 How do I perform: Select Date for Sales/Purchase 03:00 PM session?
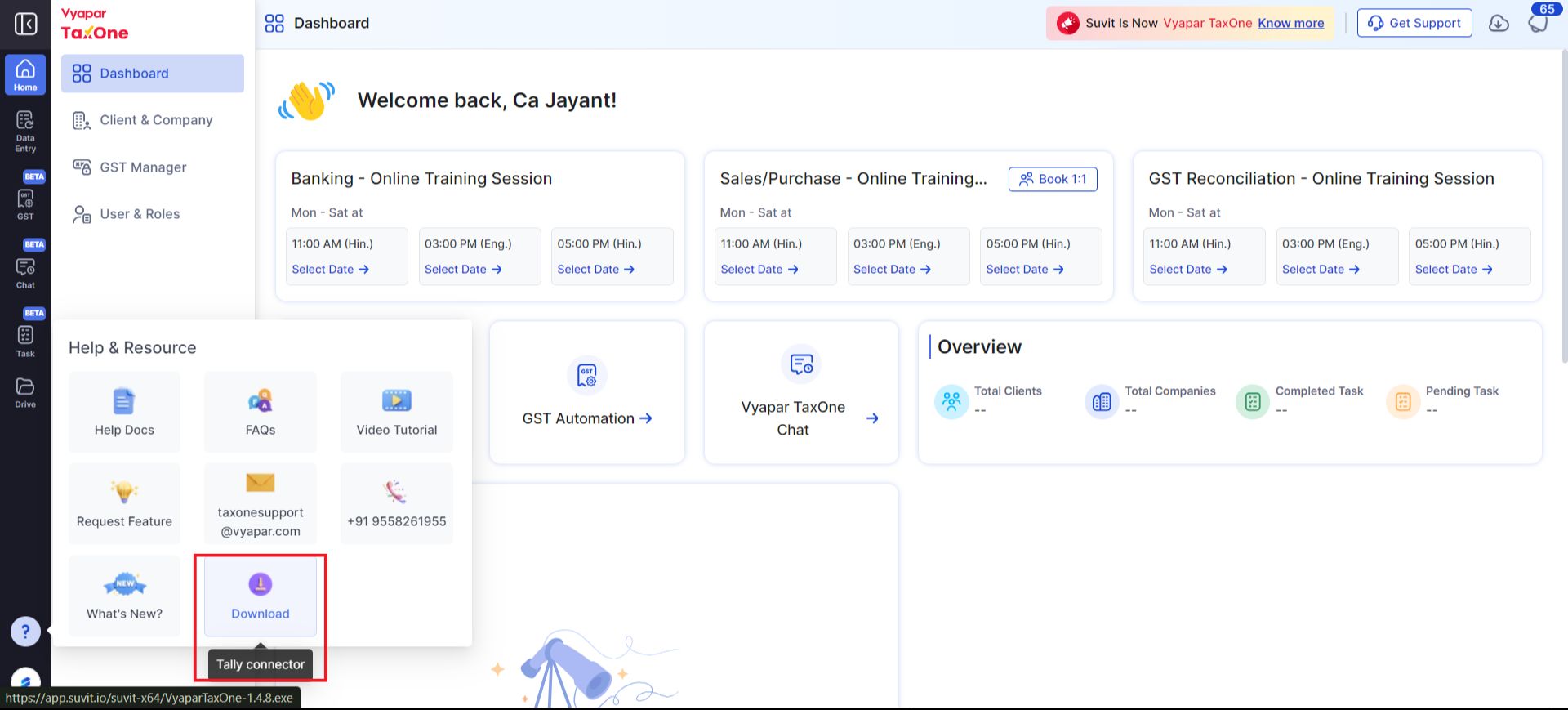892,270
